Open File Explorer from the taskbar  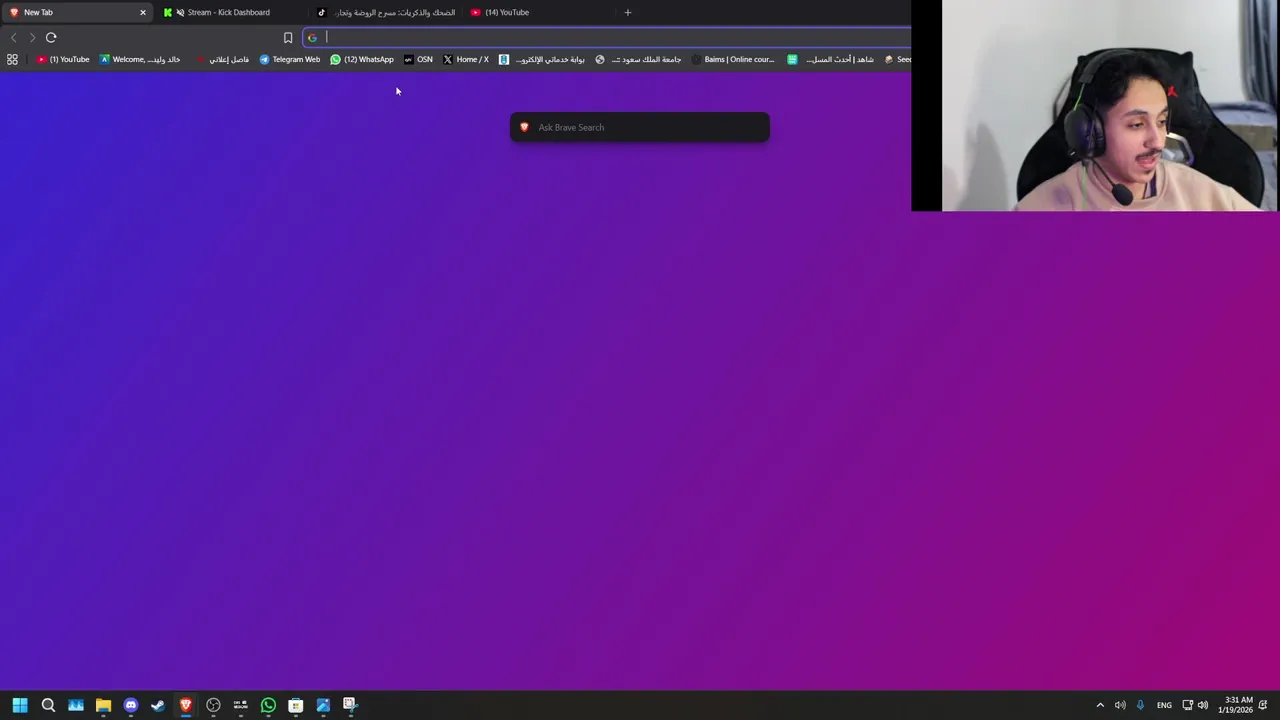[103, 705]
